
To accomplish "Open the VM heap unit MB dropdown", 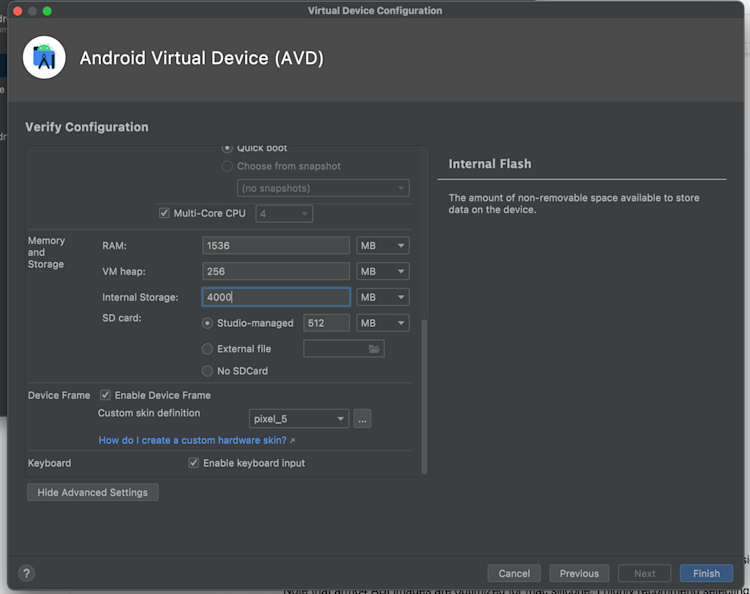I will pos(383,271).
